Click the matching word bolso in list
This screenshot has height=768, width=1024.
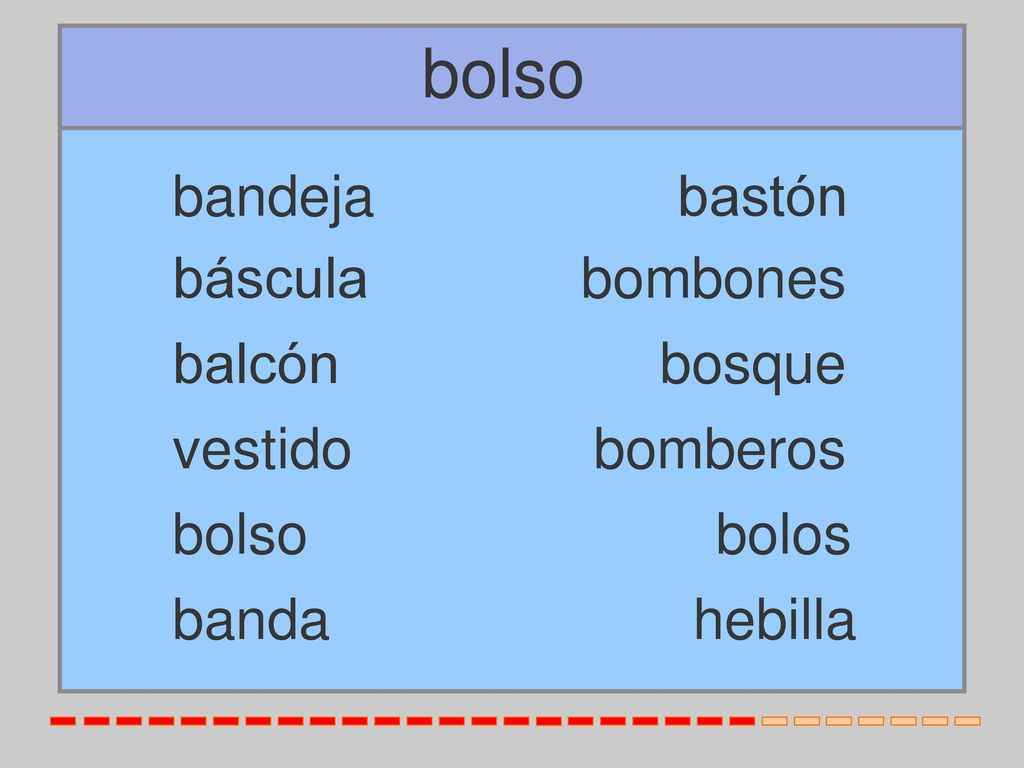click(240, 535)
